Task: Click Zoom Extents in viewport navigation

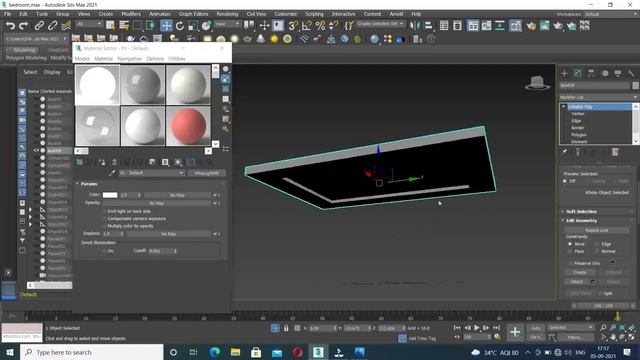Action: 622,328
